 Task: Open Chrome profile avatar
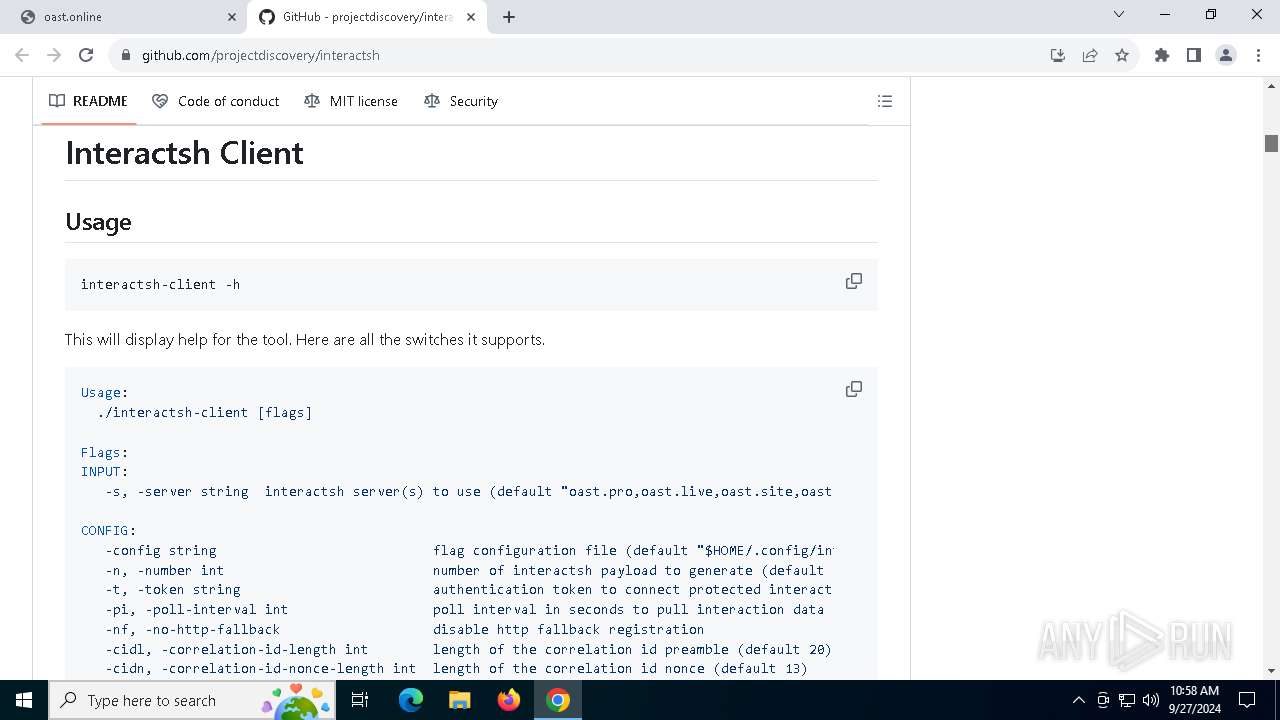(1226, 55)
